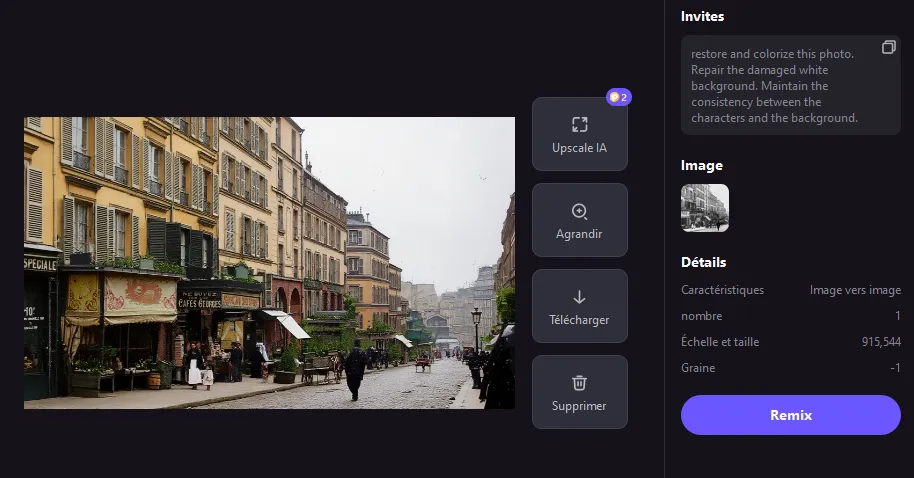The image size is (914, 478).
Task: Click the 'Échelle et taille' label
Action: [720, 342]
